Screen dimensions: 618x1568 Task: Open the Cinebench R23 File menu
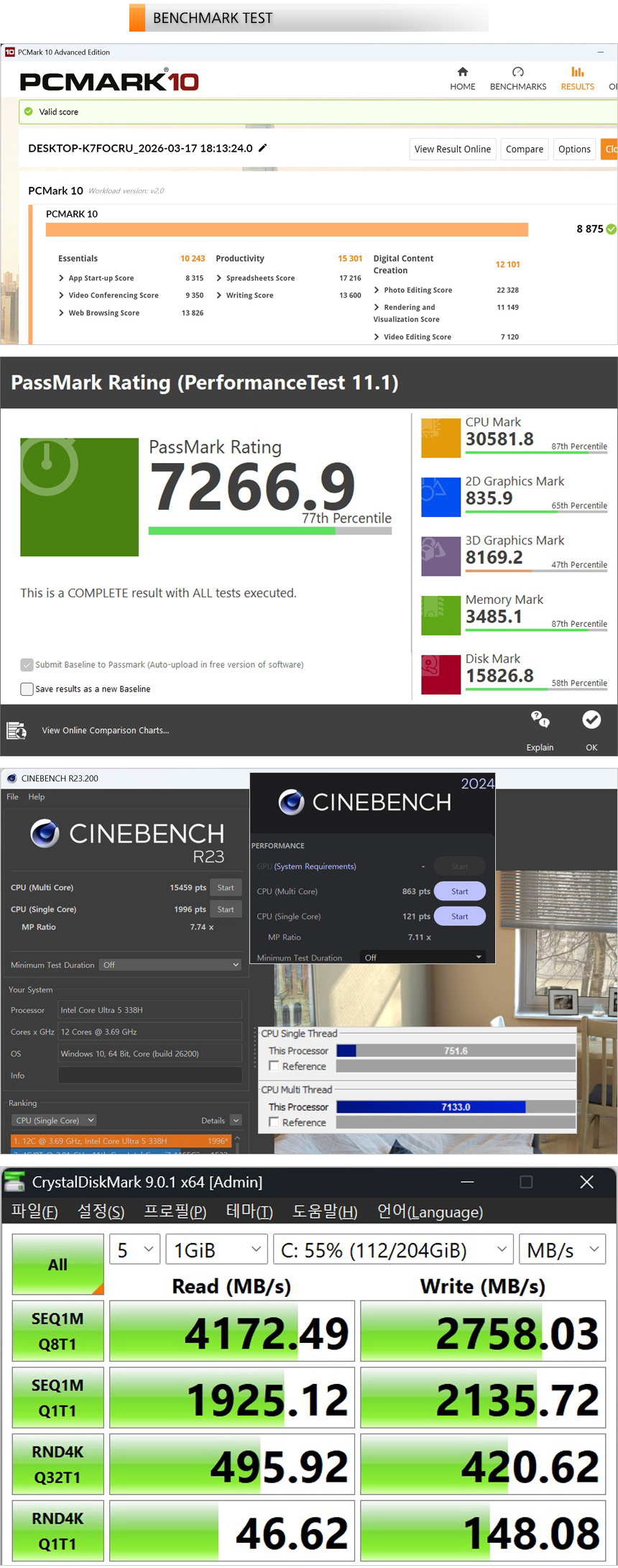pyautogui.click(x=12, y=797)
